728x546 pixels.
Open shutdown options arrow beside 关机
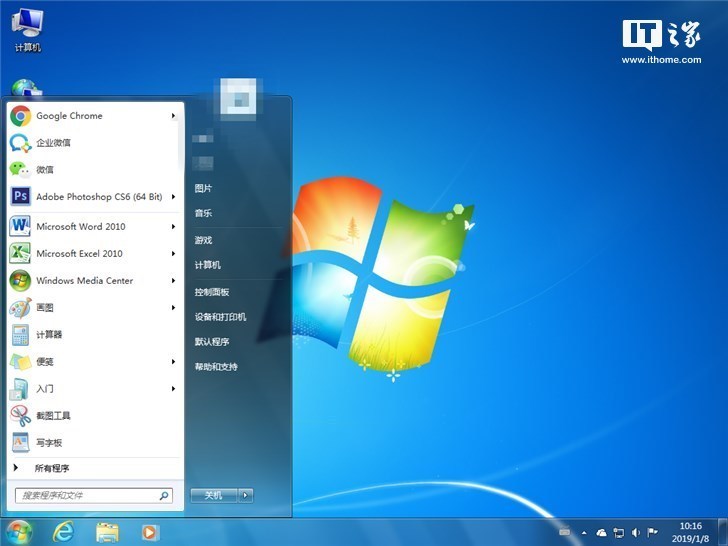pyautogui.click(x=246, y=495)
